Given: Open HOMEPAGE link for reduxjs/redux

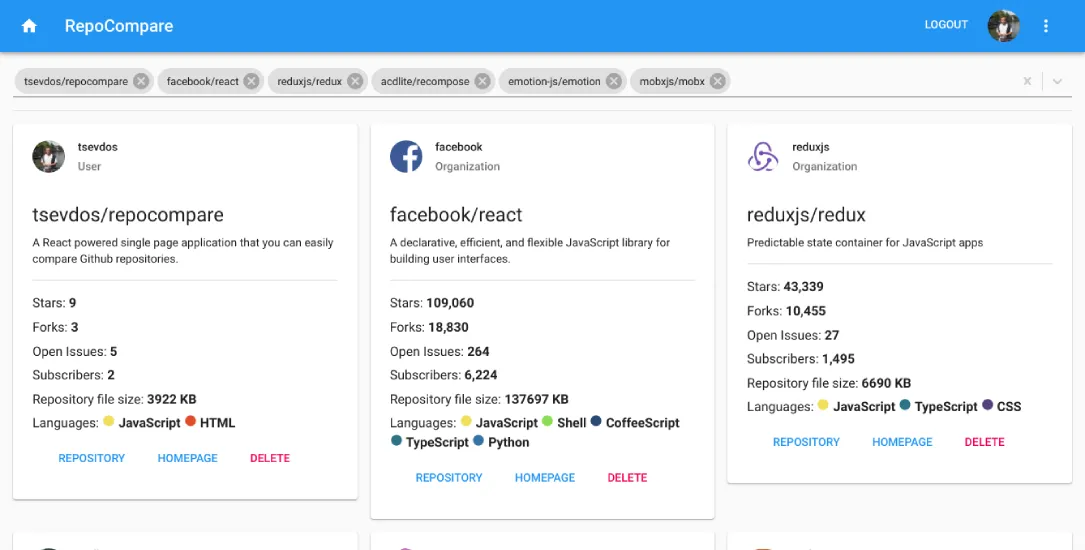Looking at the screenshot, I should tap(902, 441).
